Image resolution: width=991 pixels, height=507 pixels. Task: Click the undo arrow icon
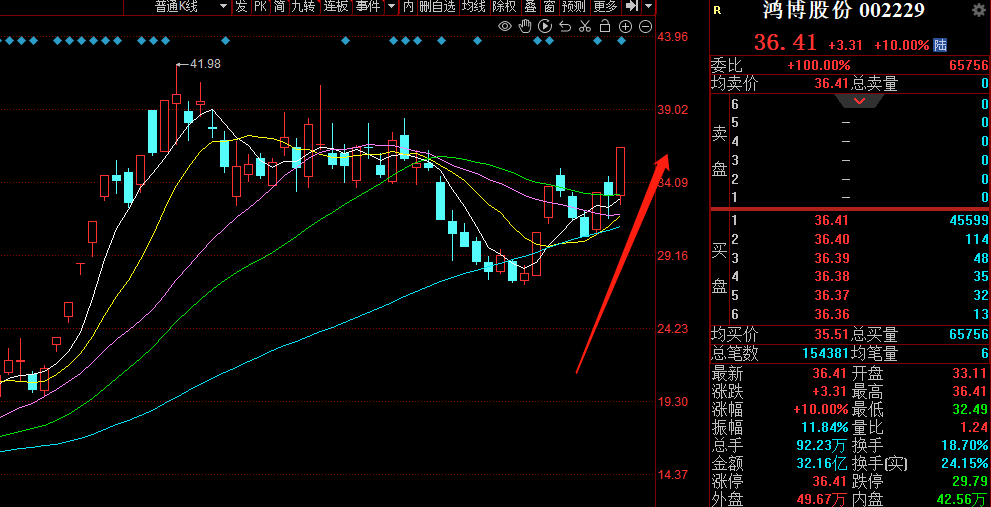pos(565,26)
